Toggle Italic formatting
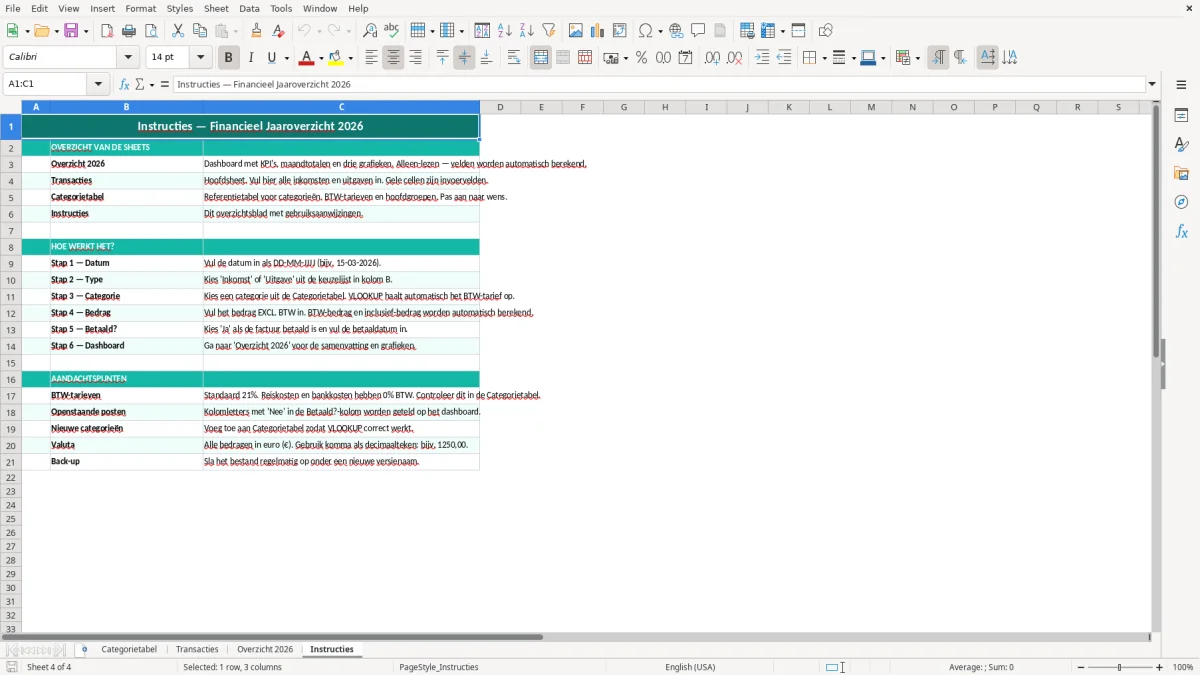The image size is (1200, 675). pyautogui.click(x=251, y=58)
